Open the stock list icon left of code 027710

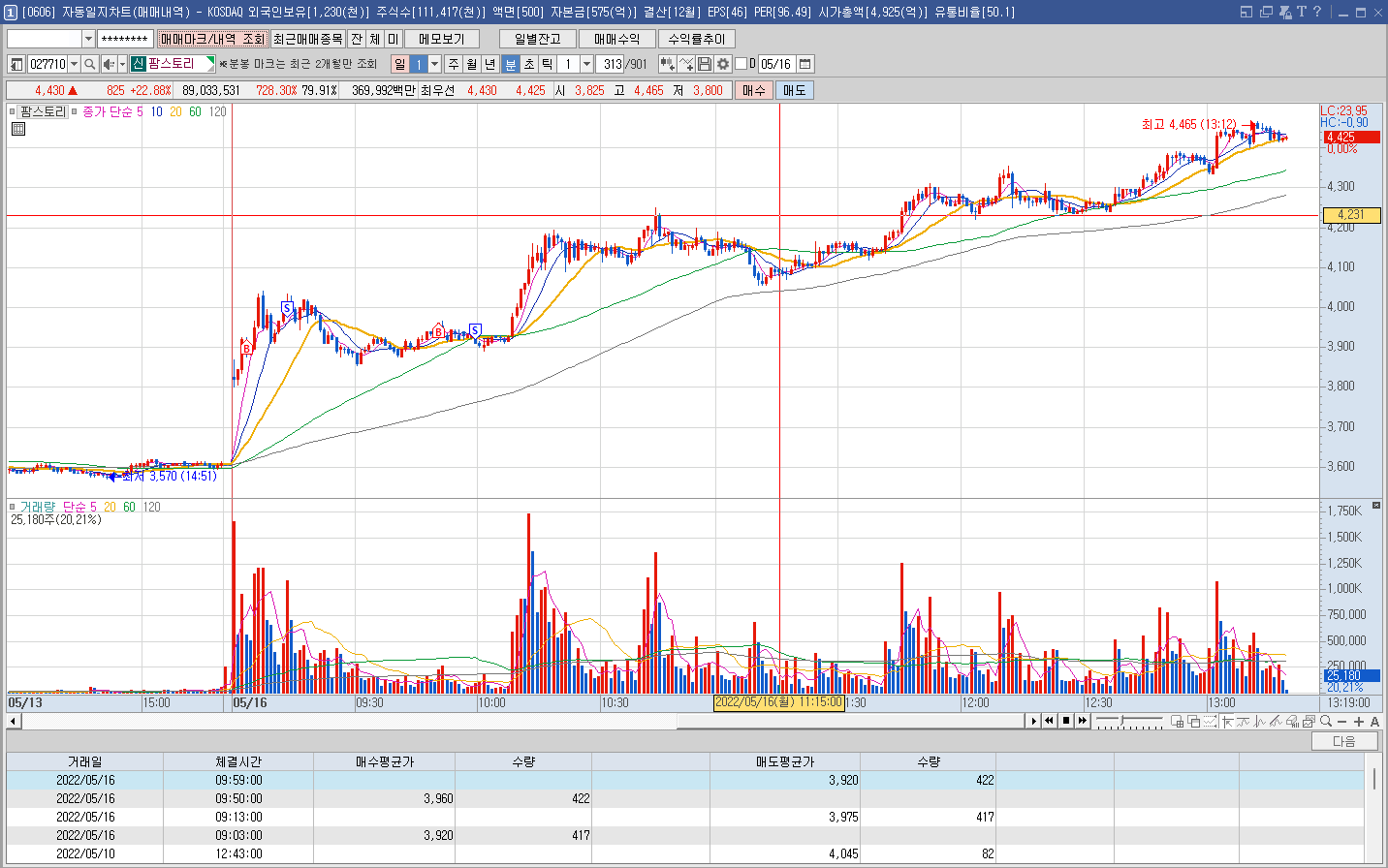16,64
